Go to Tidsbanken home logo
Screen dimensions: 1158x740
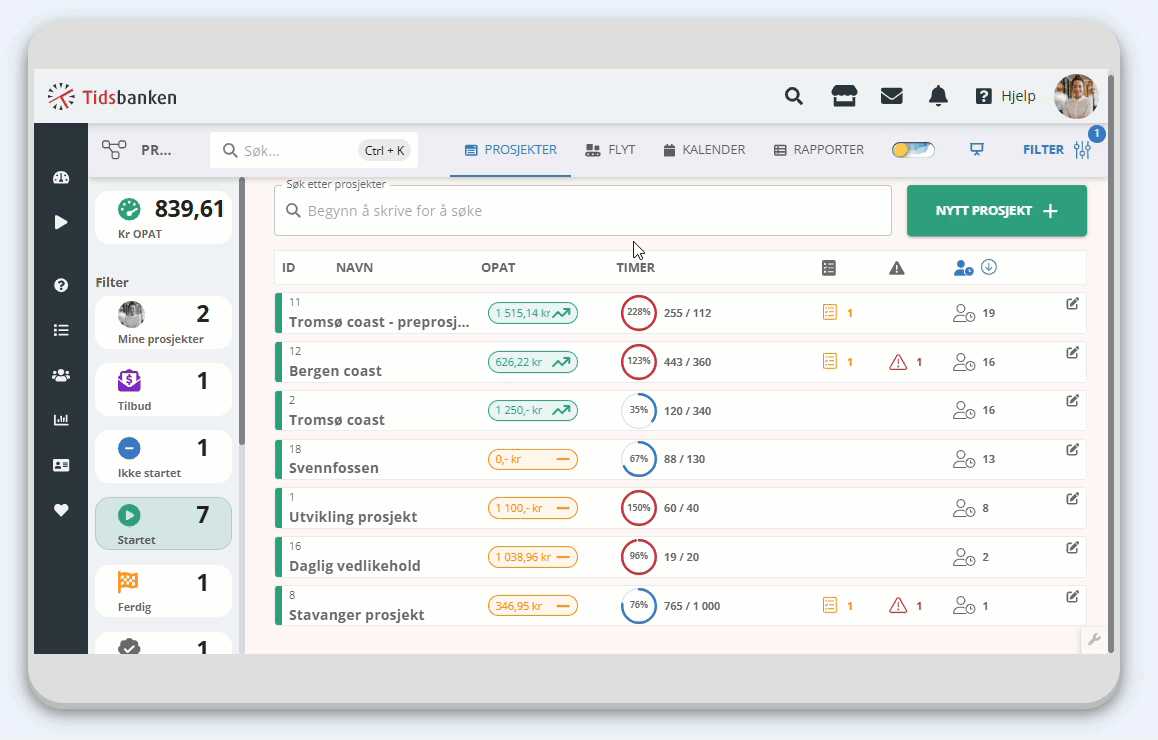112,97
